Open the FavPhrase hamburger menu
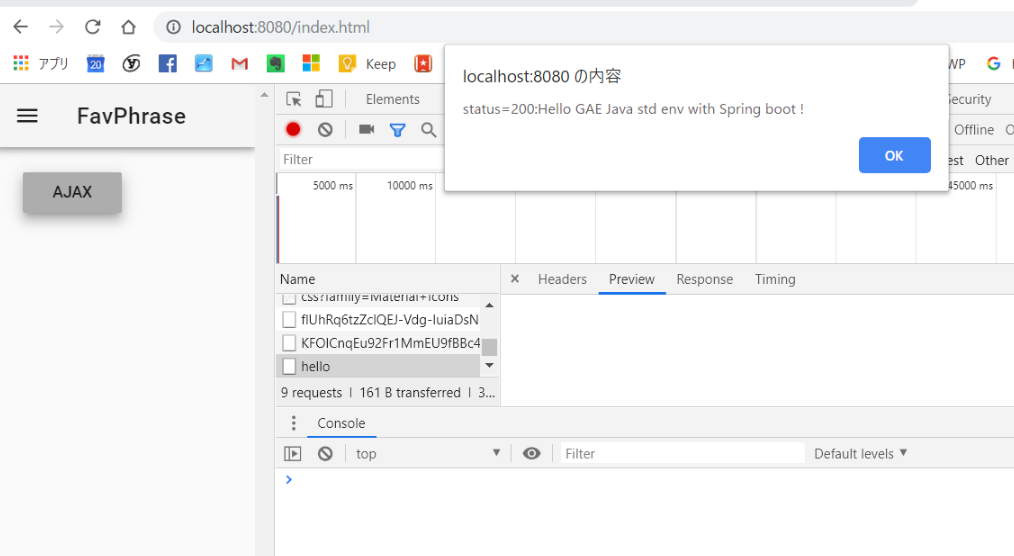Screen dimensions: 1014x556 [28, 116]
